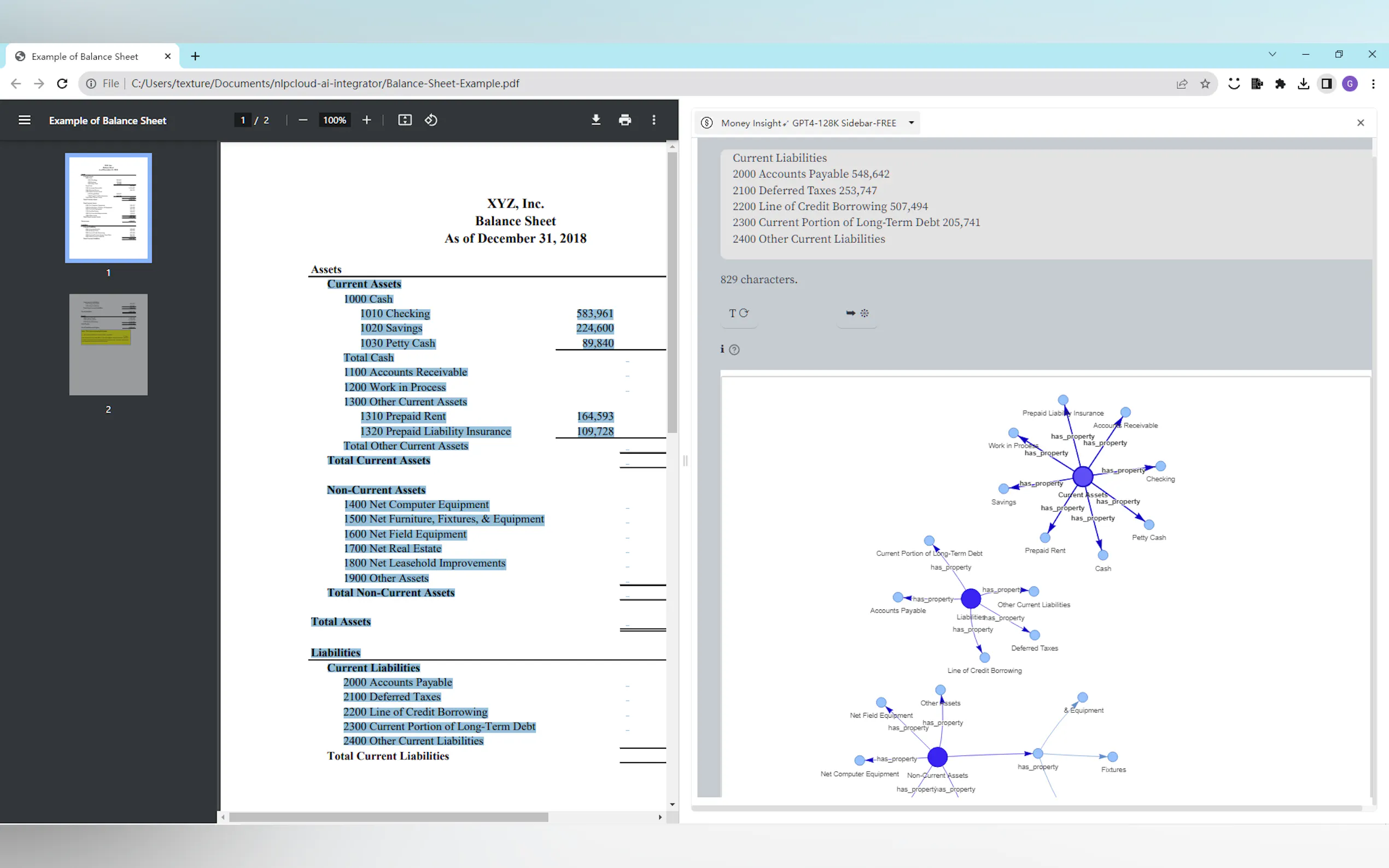Viewport: 1389px width, 868px height.
Task: Print the balance sheet PDF
Action: [625, 120]
